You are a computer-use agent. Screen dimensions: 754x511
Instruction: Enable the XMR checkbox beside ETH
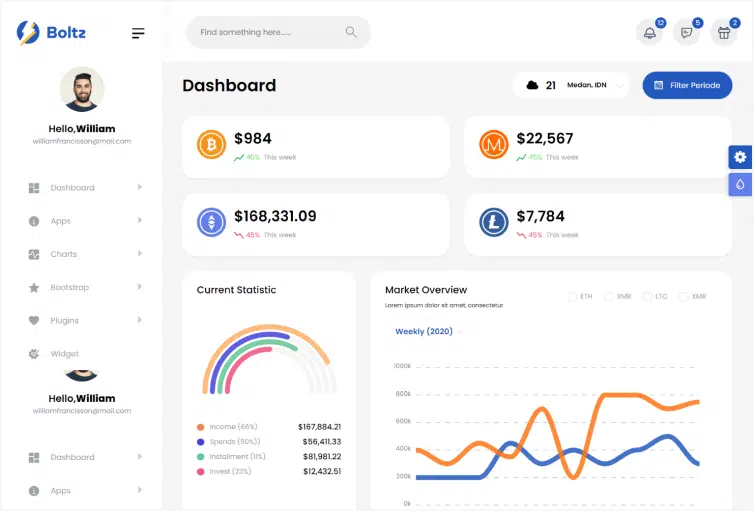tap(609, 297)
